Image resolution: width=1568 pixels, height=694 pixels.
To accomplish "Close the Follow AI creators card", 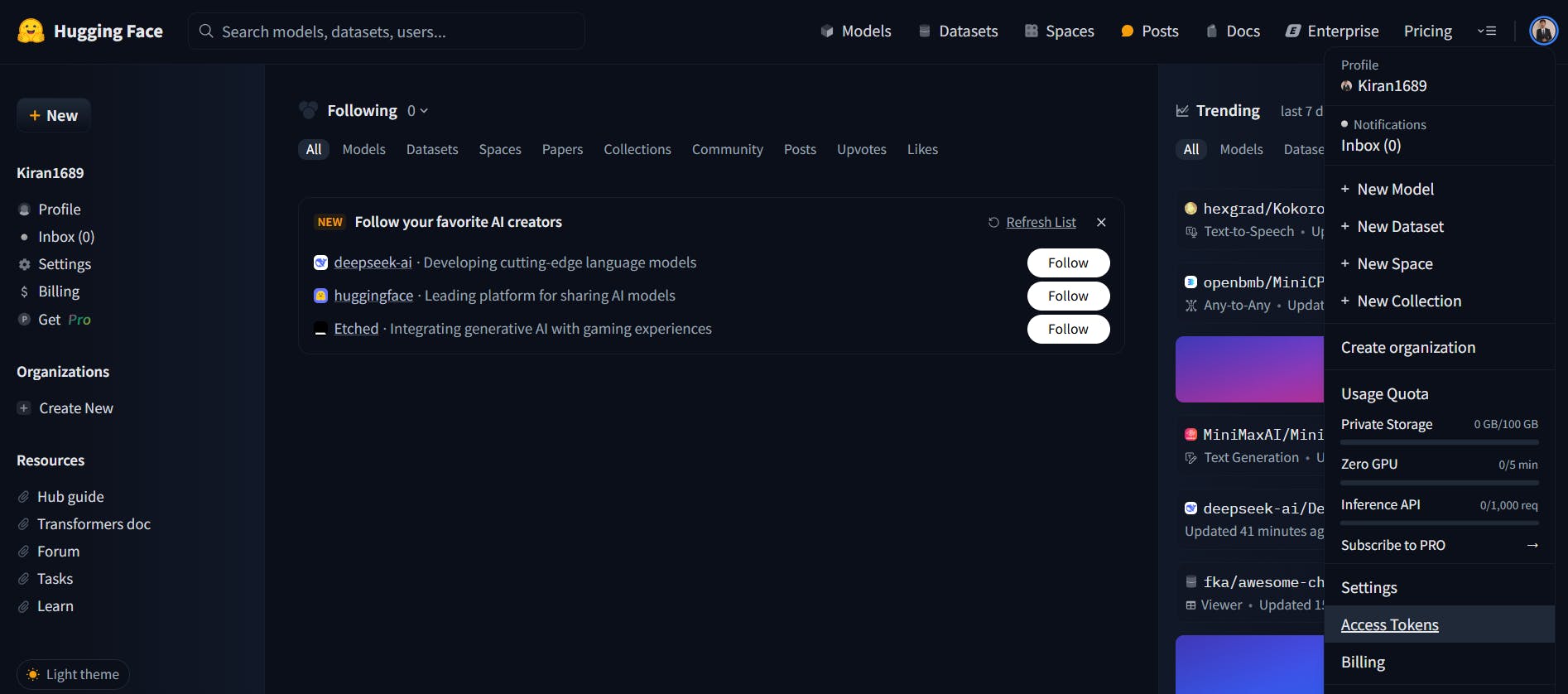I will pyautogui.click(x=1101, y=222).
